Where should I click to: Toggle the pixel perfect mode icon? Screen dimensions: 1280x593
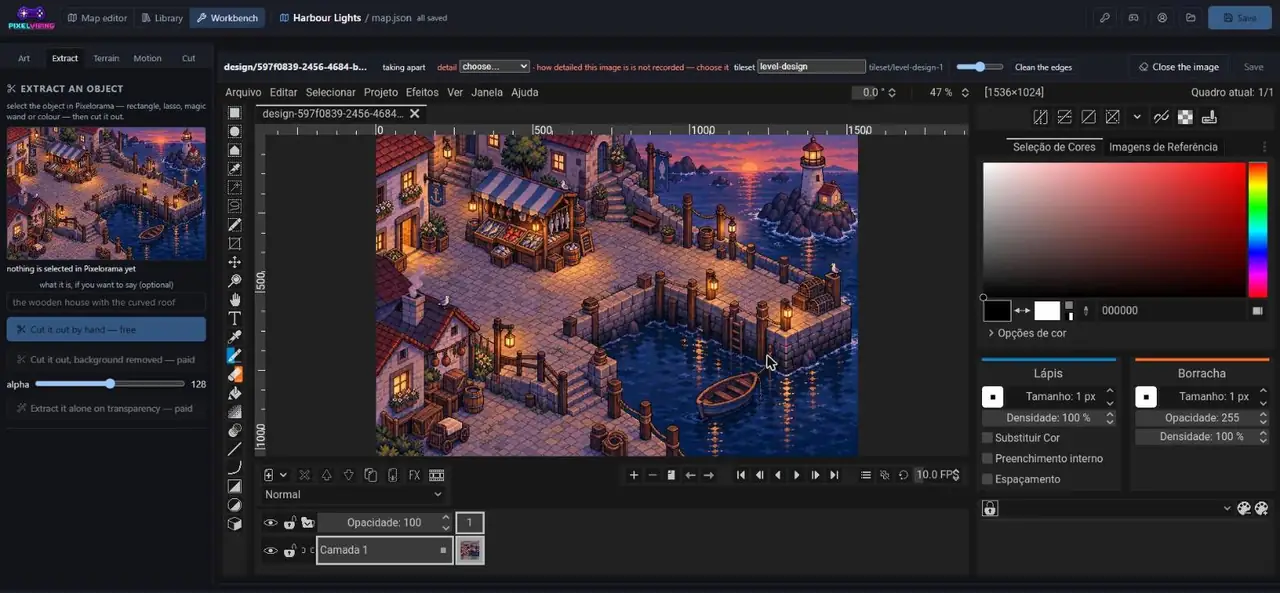point(1161,117)
